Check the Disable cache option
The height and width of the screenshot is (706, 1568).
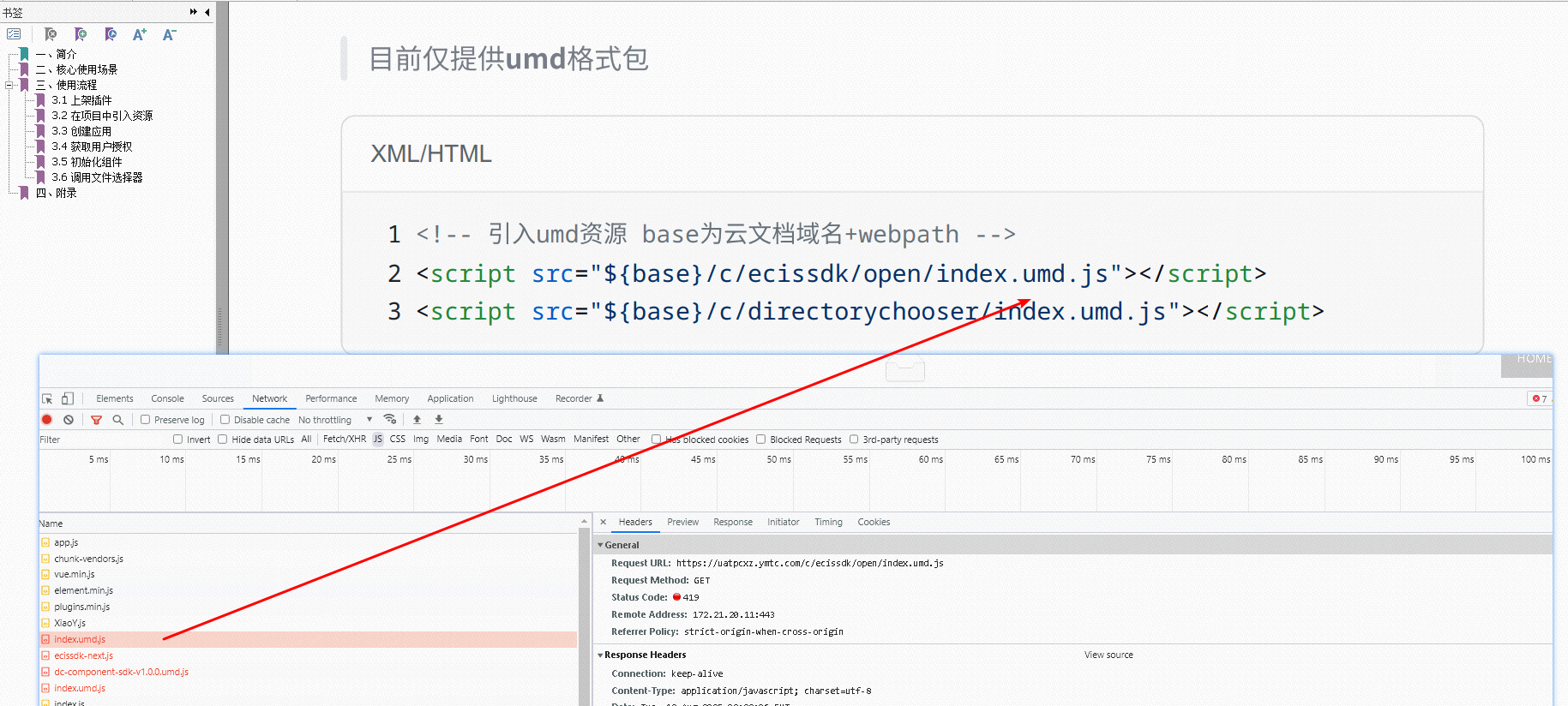225,420
